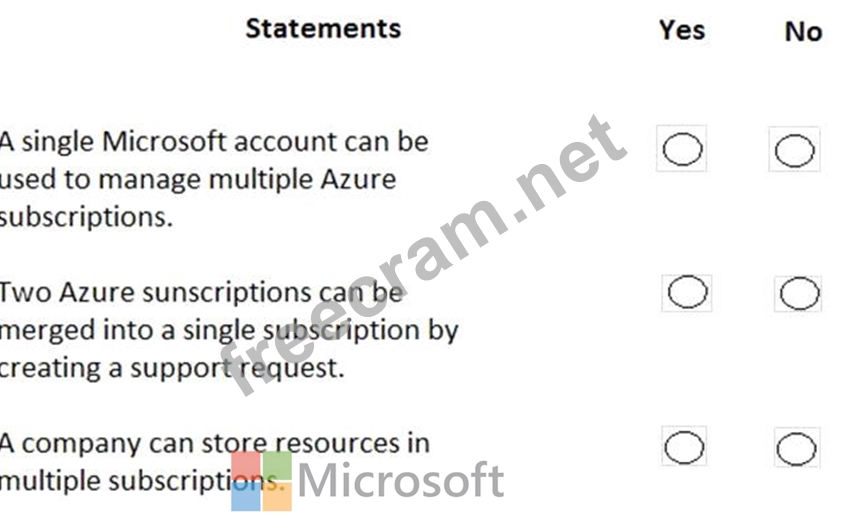Click the green square of Microsoft logo

pyautogui.click(x=277, y=465)
